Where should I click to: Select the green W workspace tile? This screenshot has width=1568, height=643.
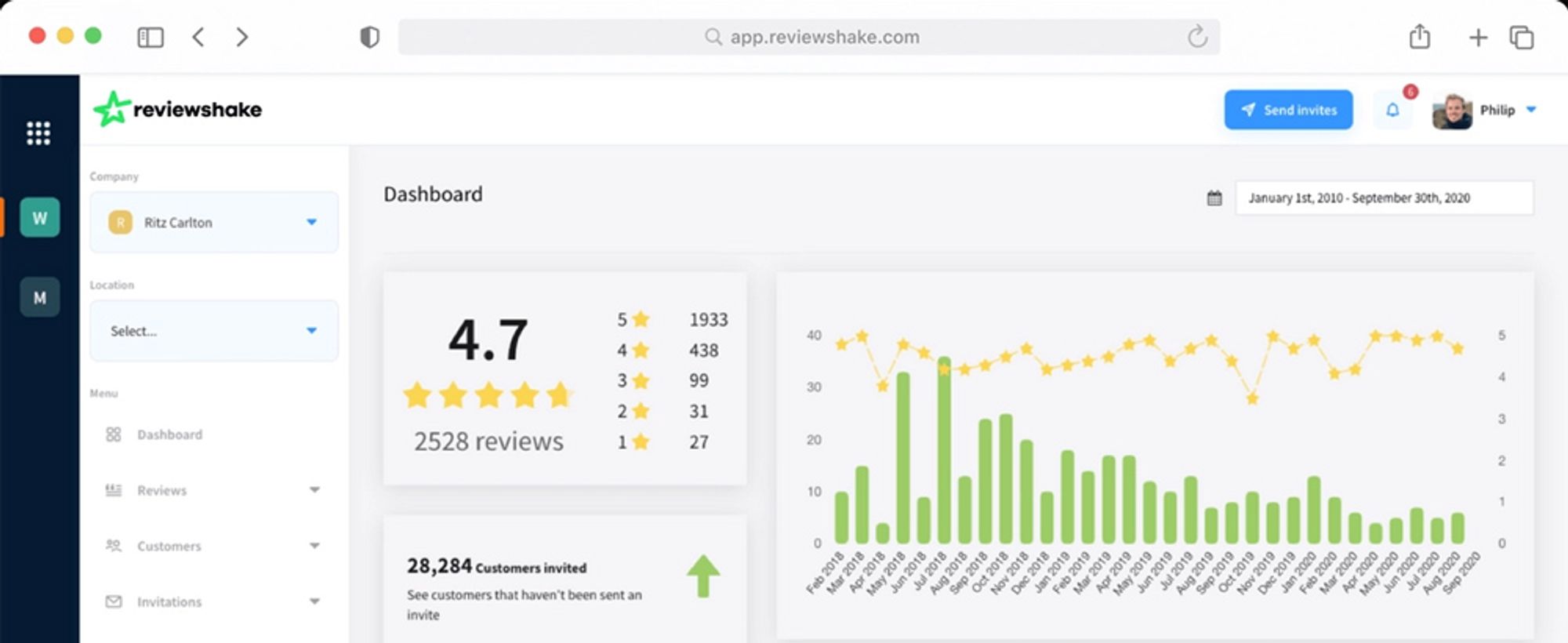point(40,218)
